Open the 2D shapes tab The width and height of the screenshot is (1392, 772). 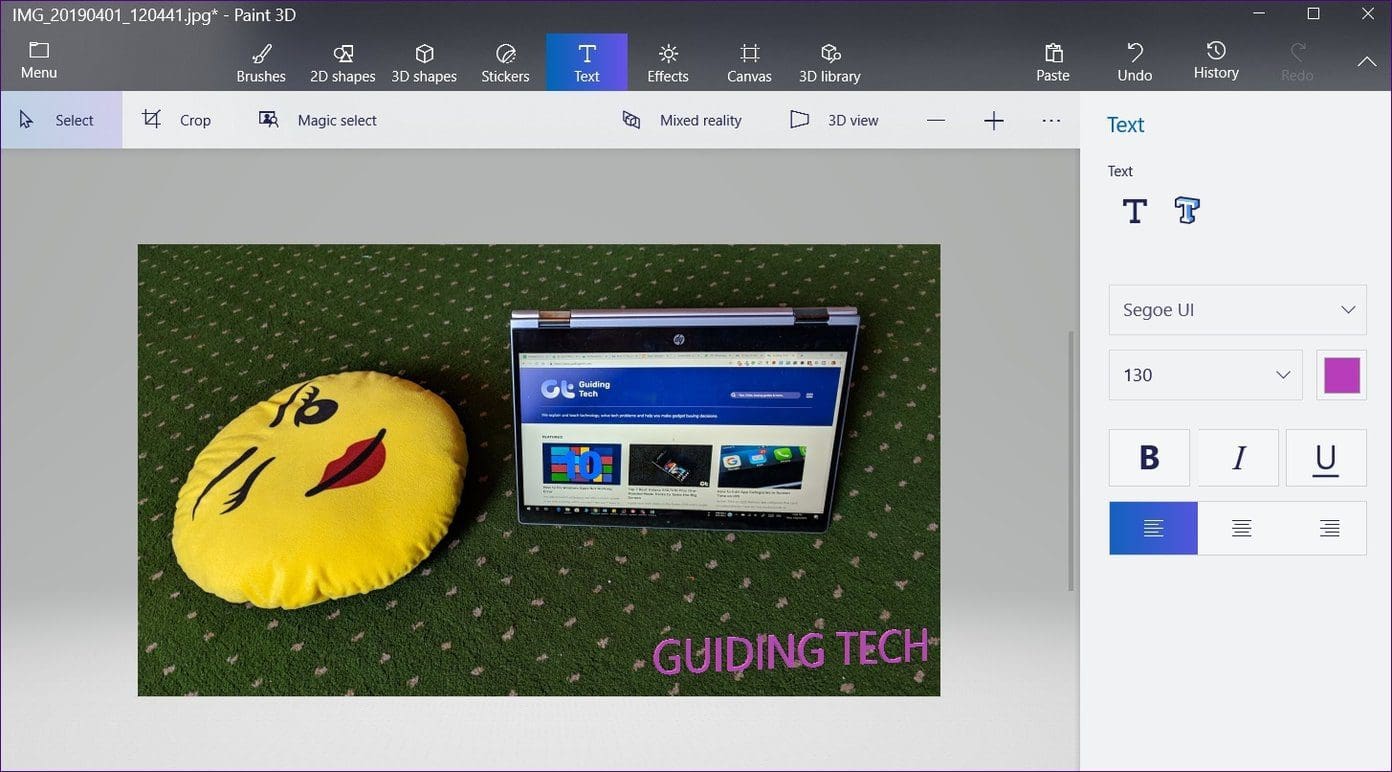[x=343, y=62]
